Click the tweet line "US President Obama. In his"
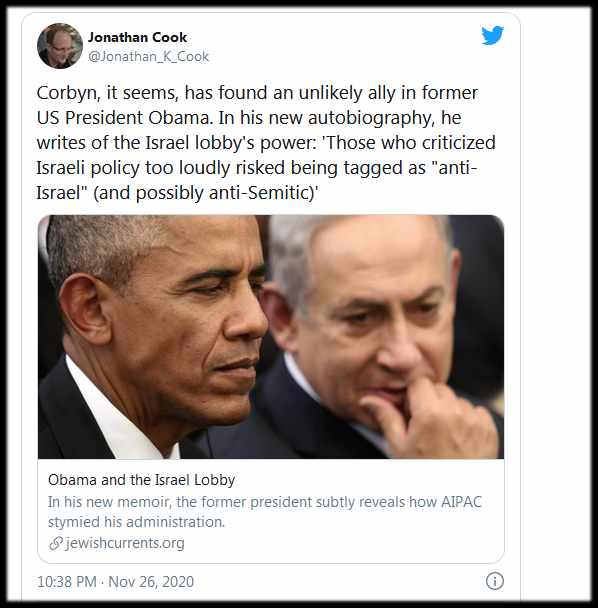Screen dimensions: 598x608 (249, 118)
